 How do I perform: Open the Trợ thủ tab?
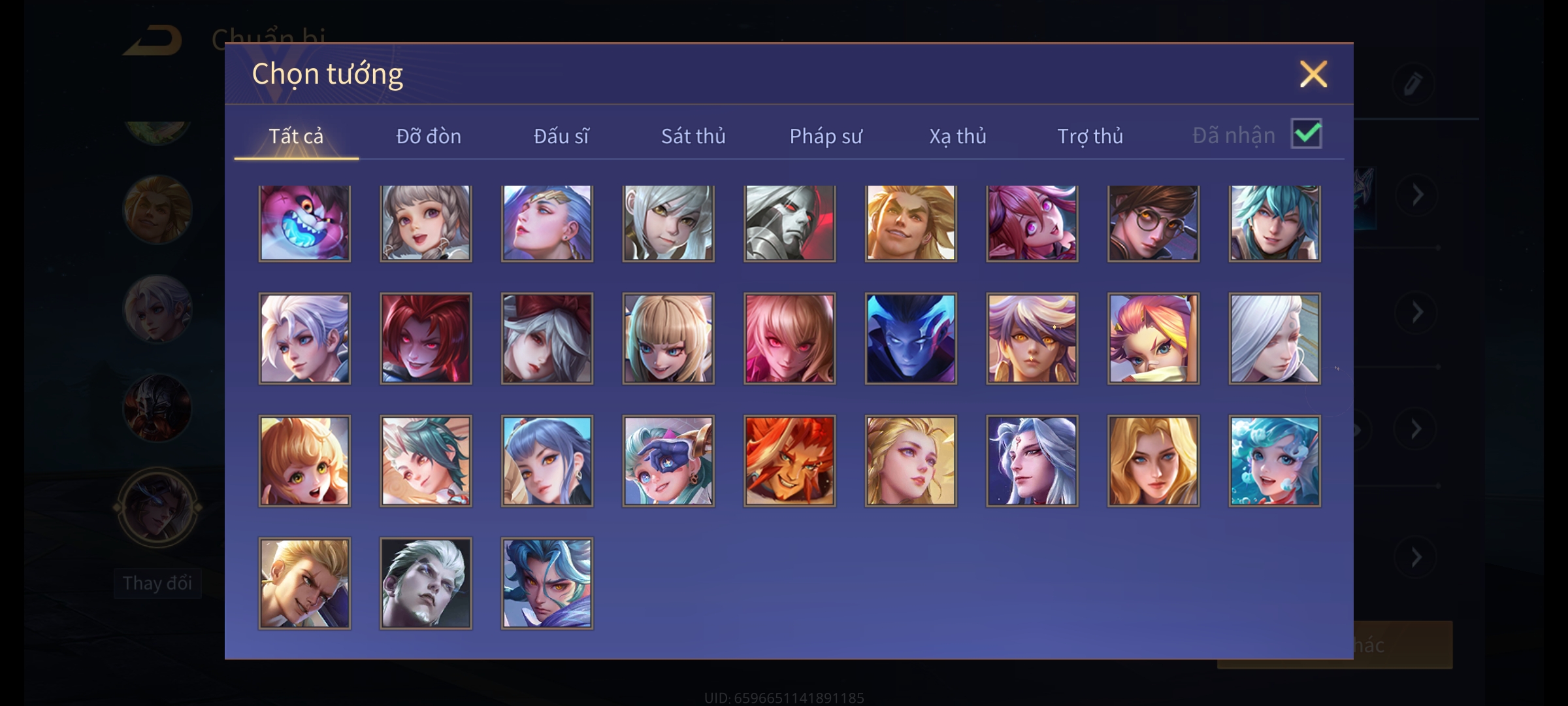click(x=1090, y=136)
